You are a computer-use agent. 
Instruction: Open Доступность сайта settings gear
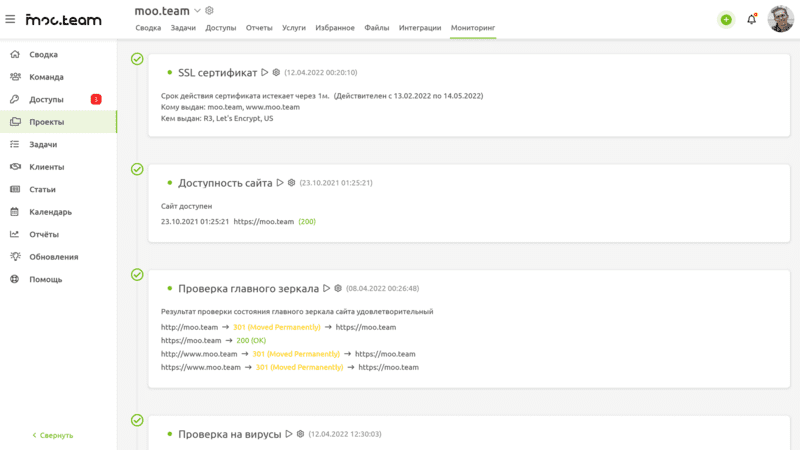291,183
